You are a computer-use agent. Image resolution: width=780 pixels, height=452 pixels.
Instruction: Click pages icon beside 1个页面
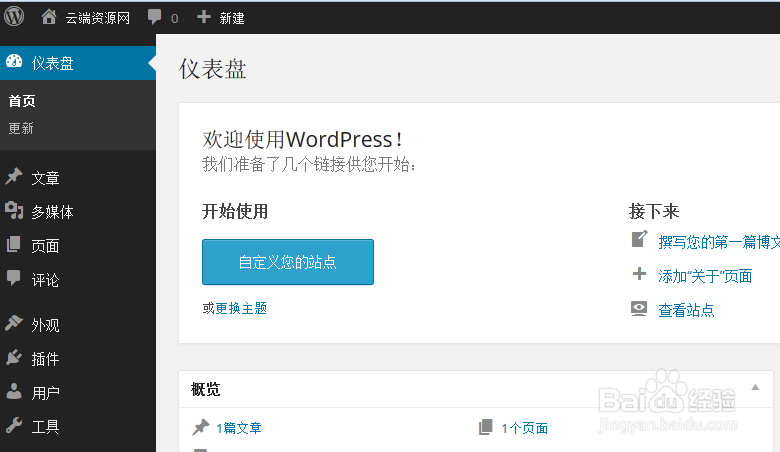point(486,427)
